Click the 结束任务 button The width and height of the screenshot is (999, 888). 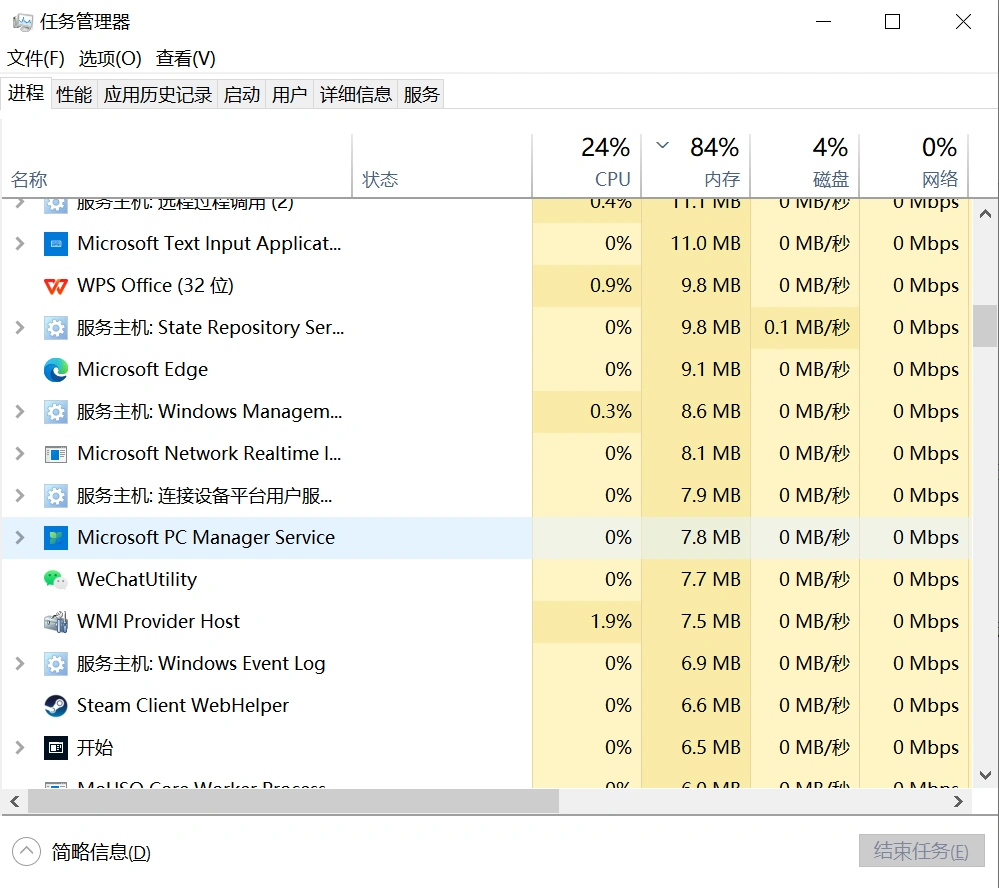coord(921,852)
